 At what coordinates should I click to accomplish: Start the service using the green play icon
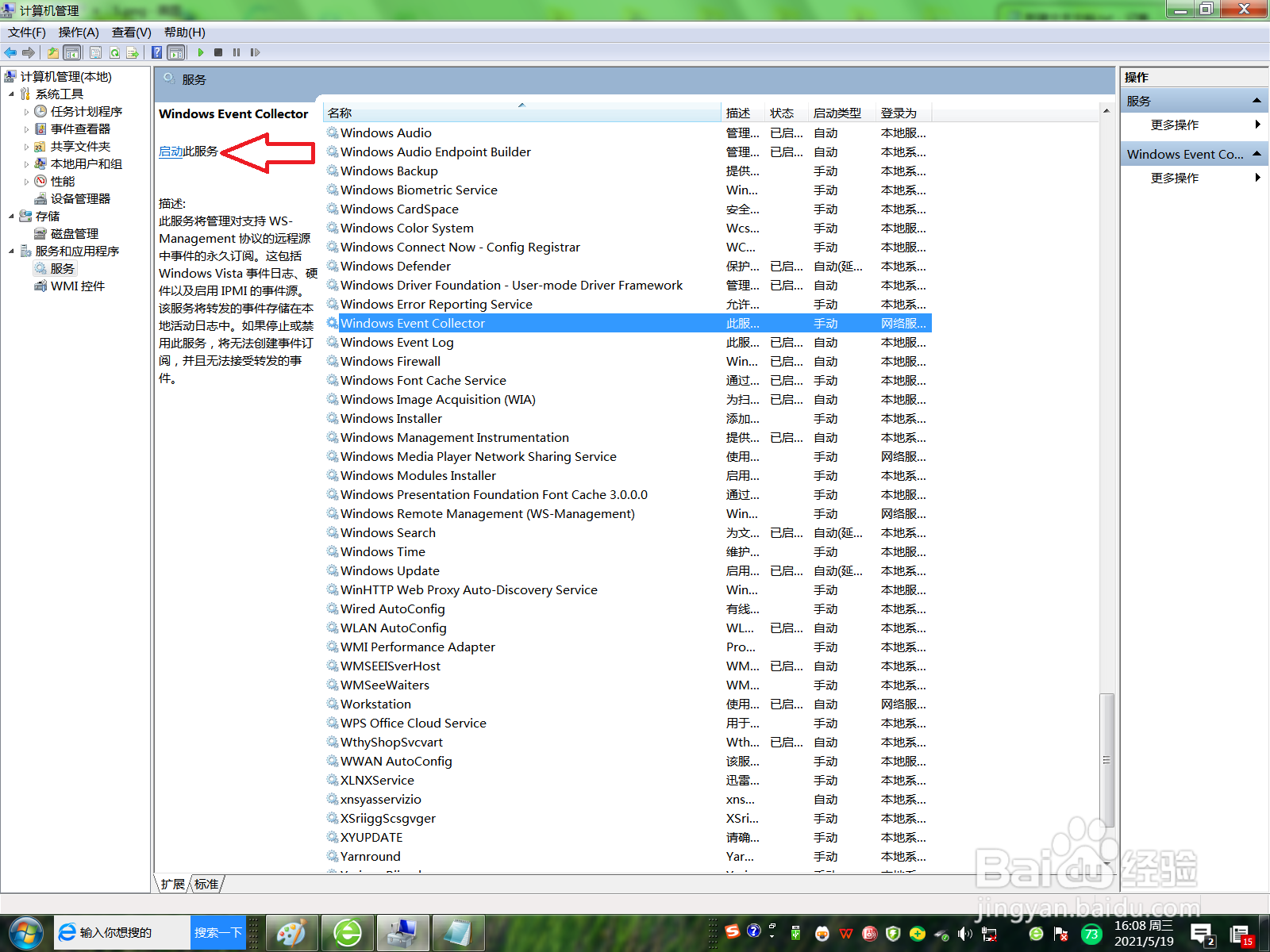click(201, 52)
